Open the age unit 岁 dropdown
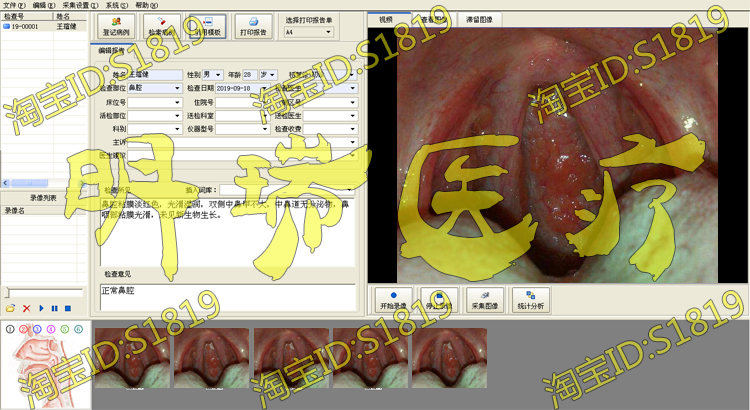 pyautogui.click(x=273, y=75)
